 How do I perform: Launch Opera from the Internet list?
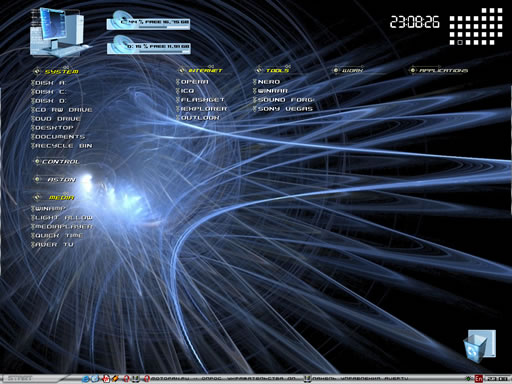point(192,82)
